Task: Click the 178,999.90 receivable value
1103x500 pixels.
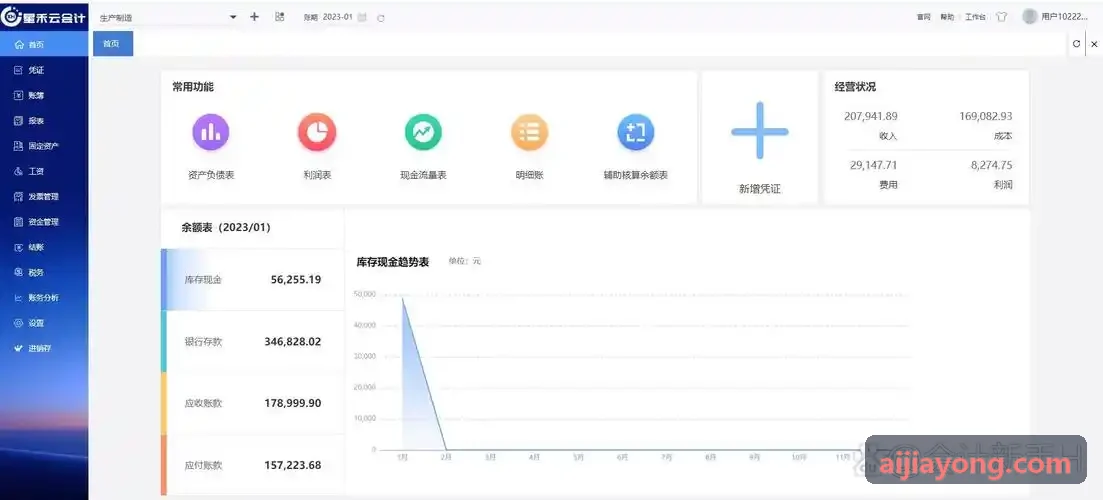Action: click(x=293, y=404)
